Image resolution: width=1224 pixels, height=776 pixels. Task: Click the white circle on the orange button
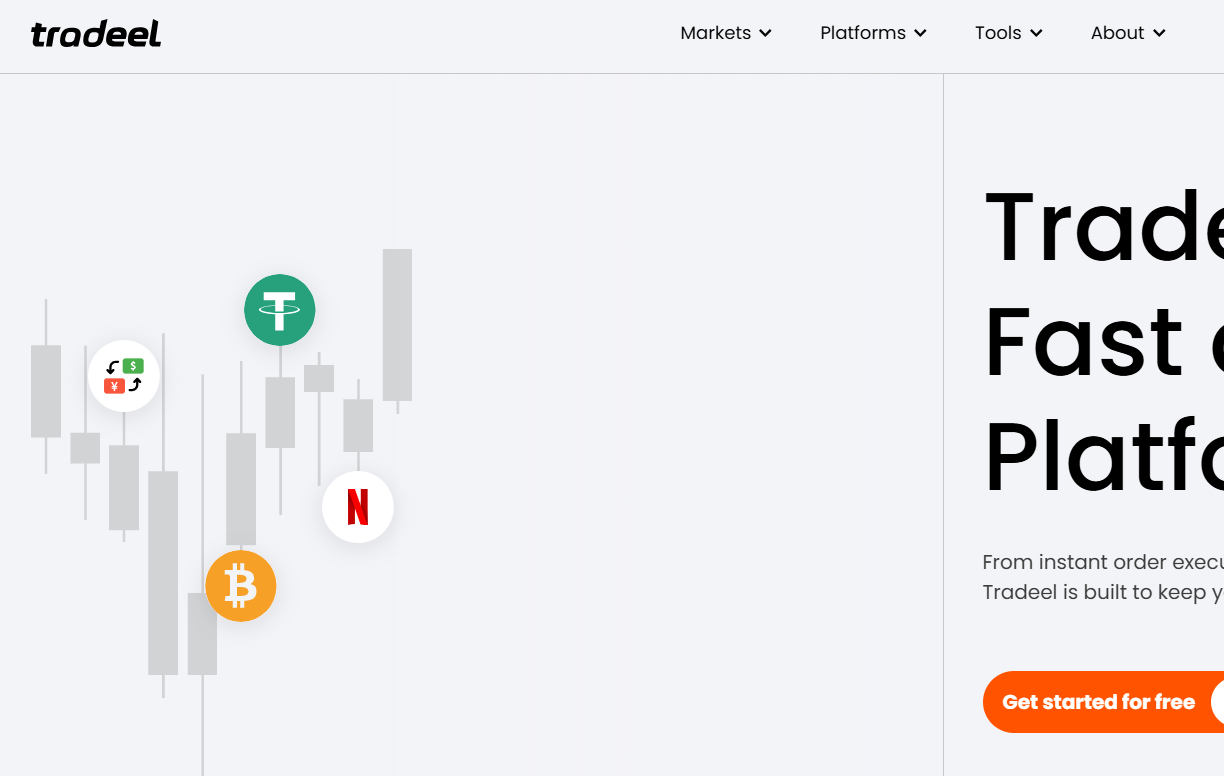pyautogui.click(x=1217, y=702)
